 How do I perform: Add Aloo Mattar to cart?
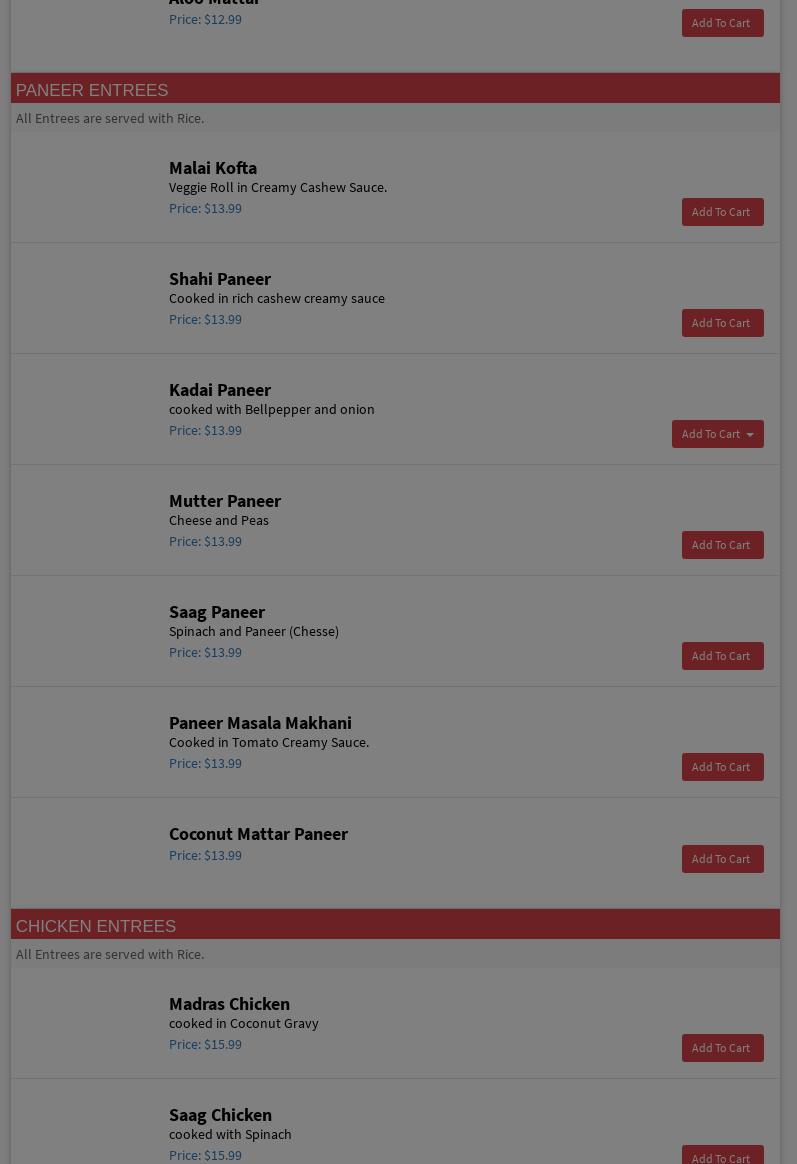(x=722, y=23)
